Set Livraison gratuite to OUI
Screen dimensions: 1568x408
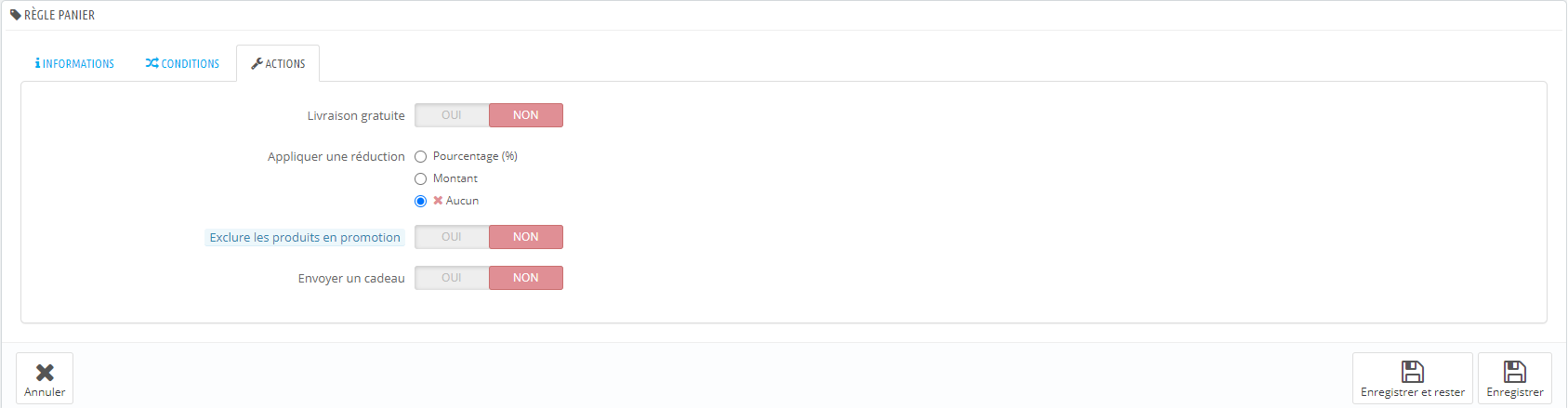pyautogui.click(x=452, y=115)
